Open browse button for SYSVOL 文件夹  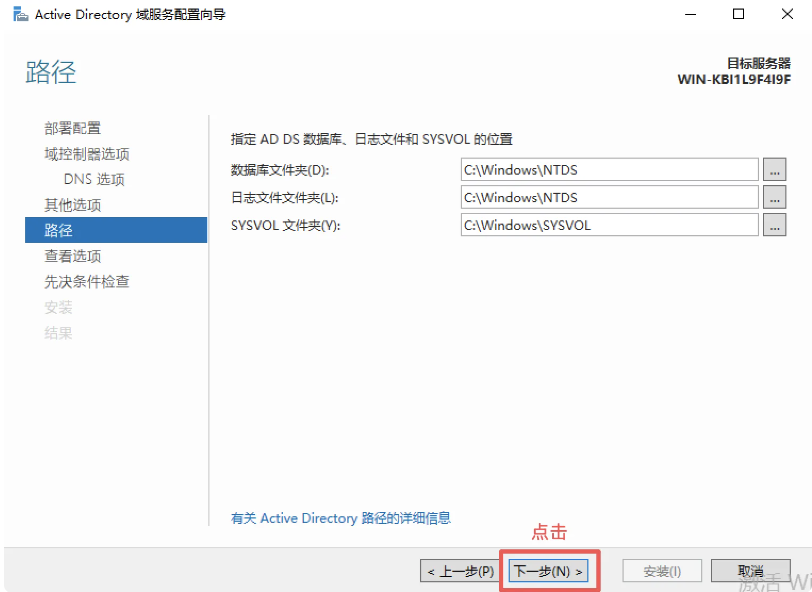coord(774,225)
